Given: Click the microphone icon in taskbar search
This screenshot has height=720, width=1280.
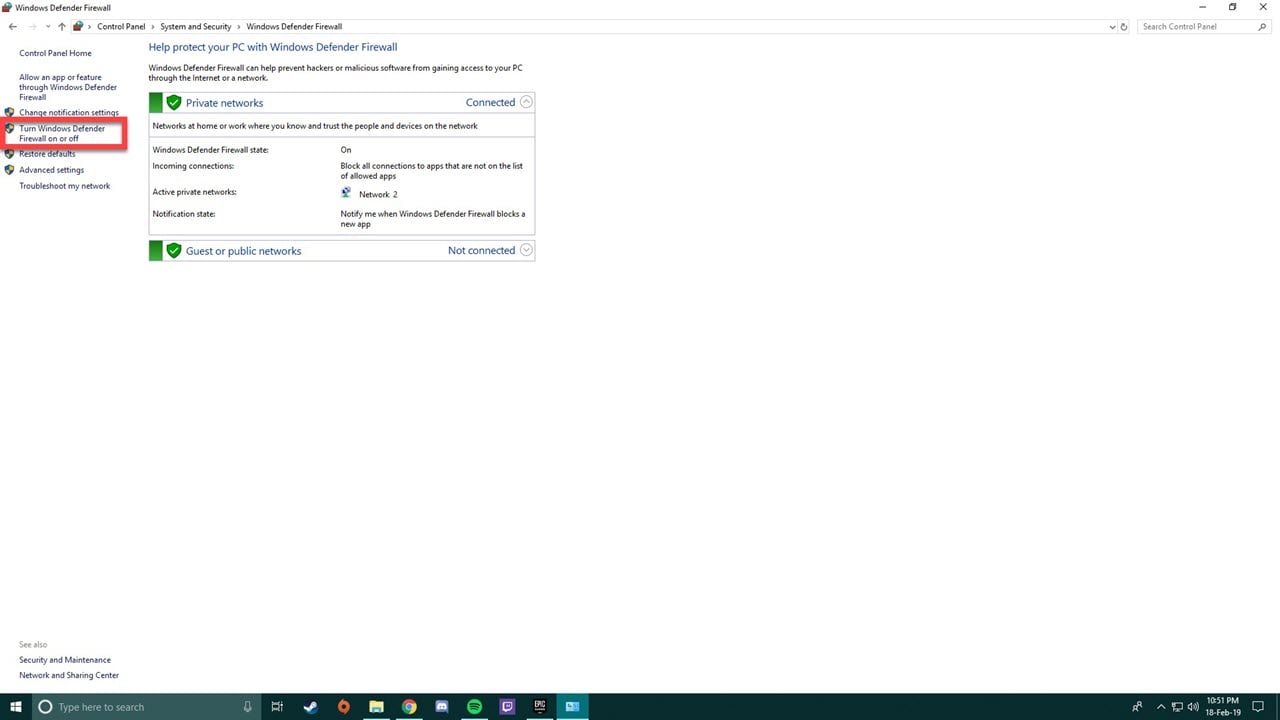Looking at the screenshot, I should [247, 706].
